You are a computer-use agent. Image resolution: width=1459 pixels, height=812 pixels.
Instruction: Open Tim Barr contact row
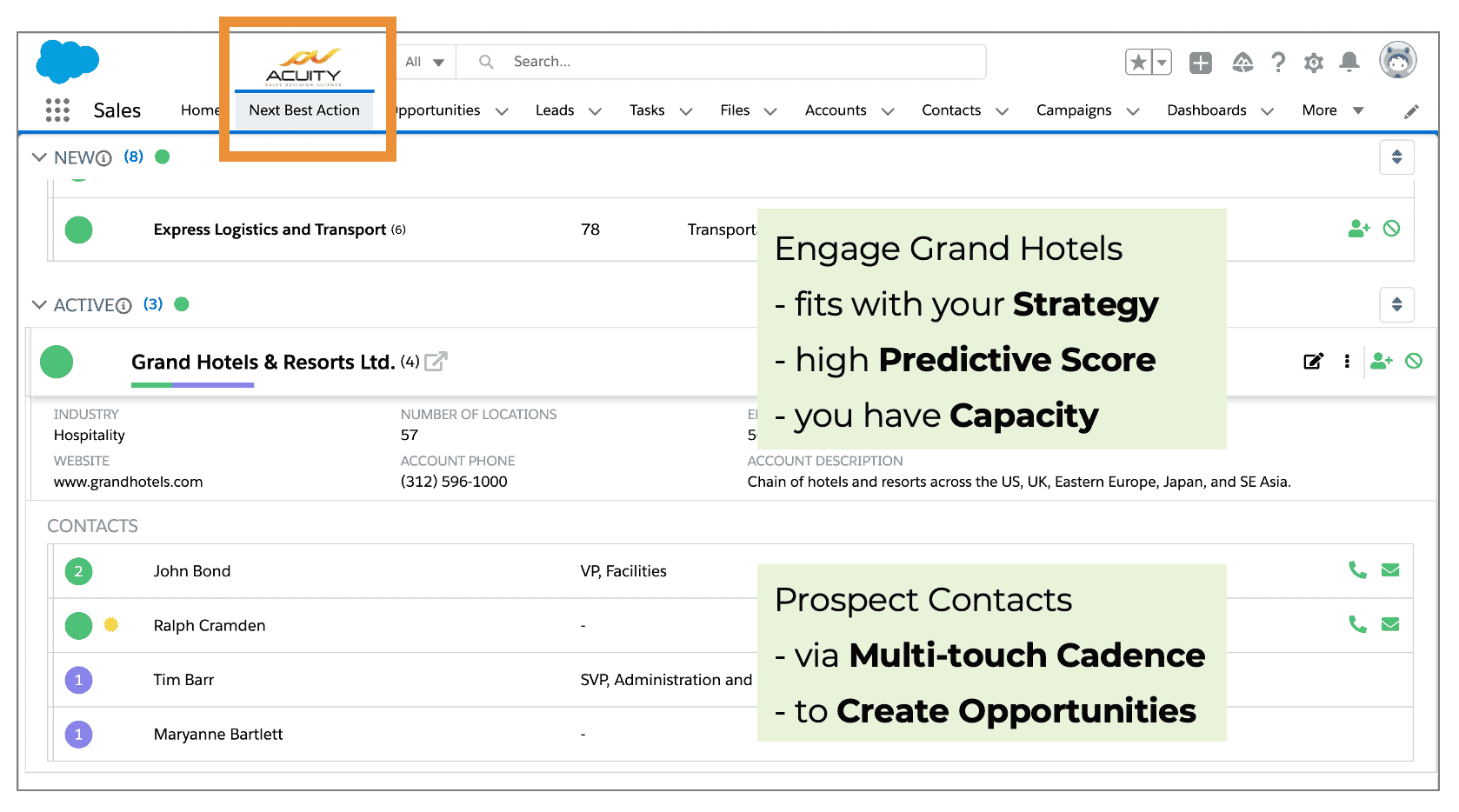[x=732, y=680]
